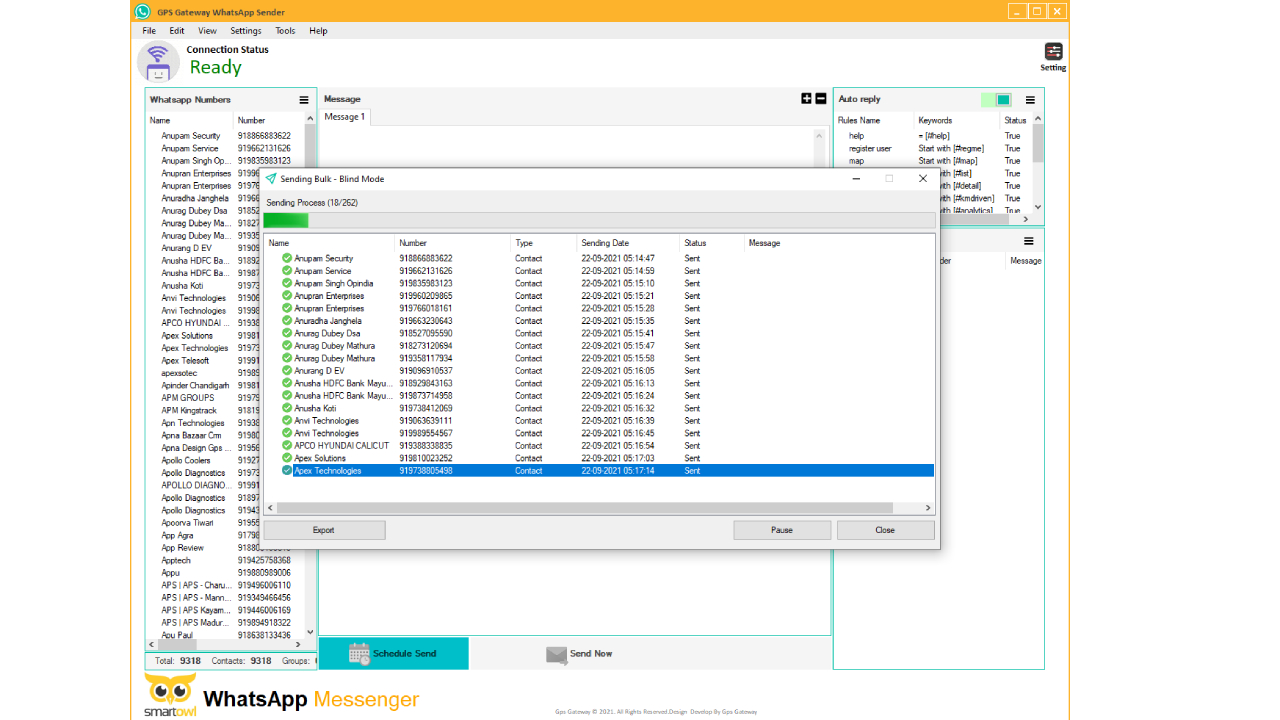This screenshot has width=1280, height=720.
Task: Select 'APM GROUPS' in the Whatsapp Numbers list
Action: tap(188, 398)
